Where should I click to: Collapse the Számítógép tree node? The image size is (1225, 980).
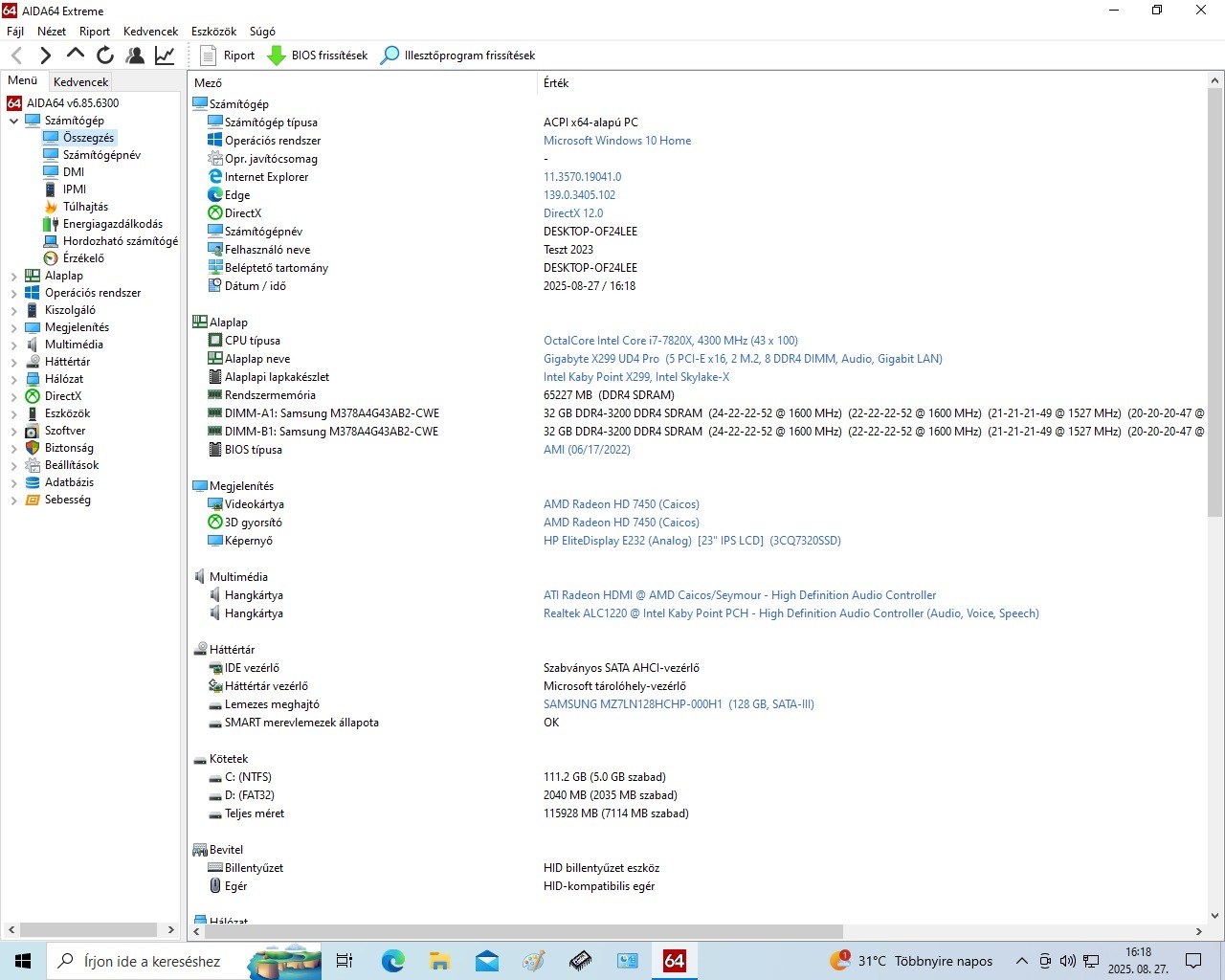[x=13, y=121]
